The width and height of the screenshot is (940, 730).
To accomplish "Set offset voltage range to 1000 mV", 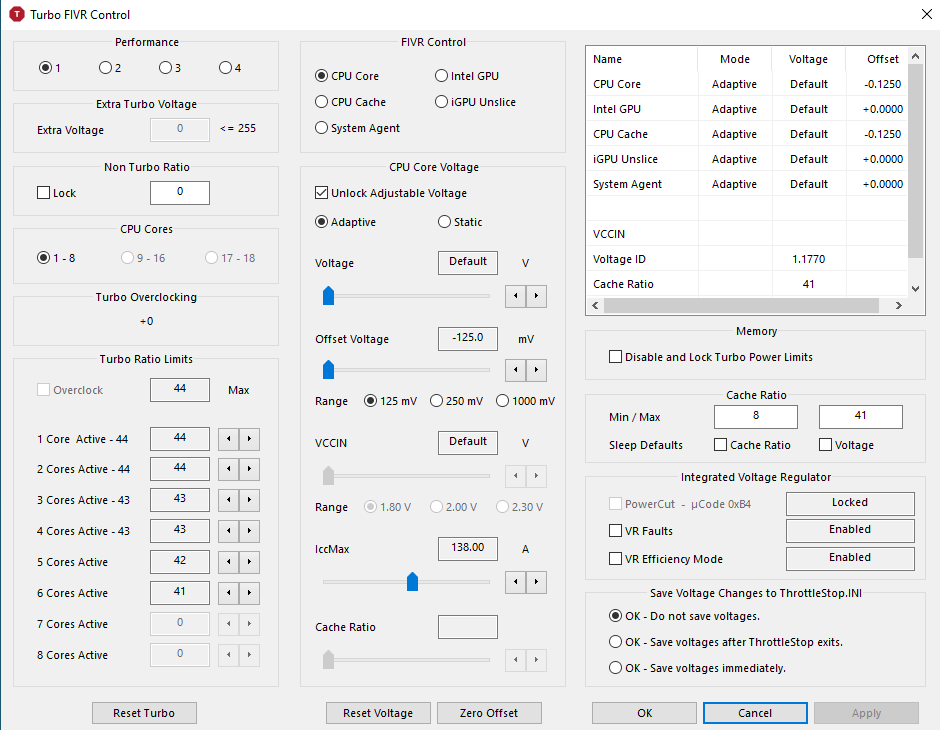I will pyautogui.click(x=525, y=401).
